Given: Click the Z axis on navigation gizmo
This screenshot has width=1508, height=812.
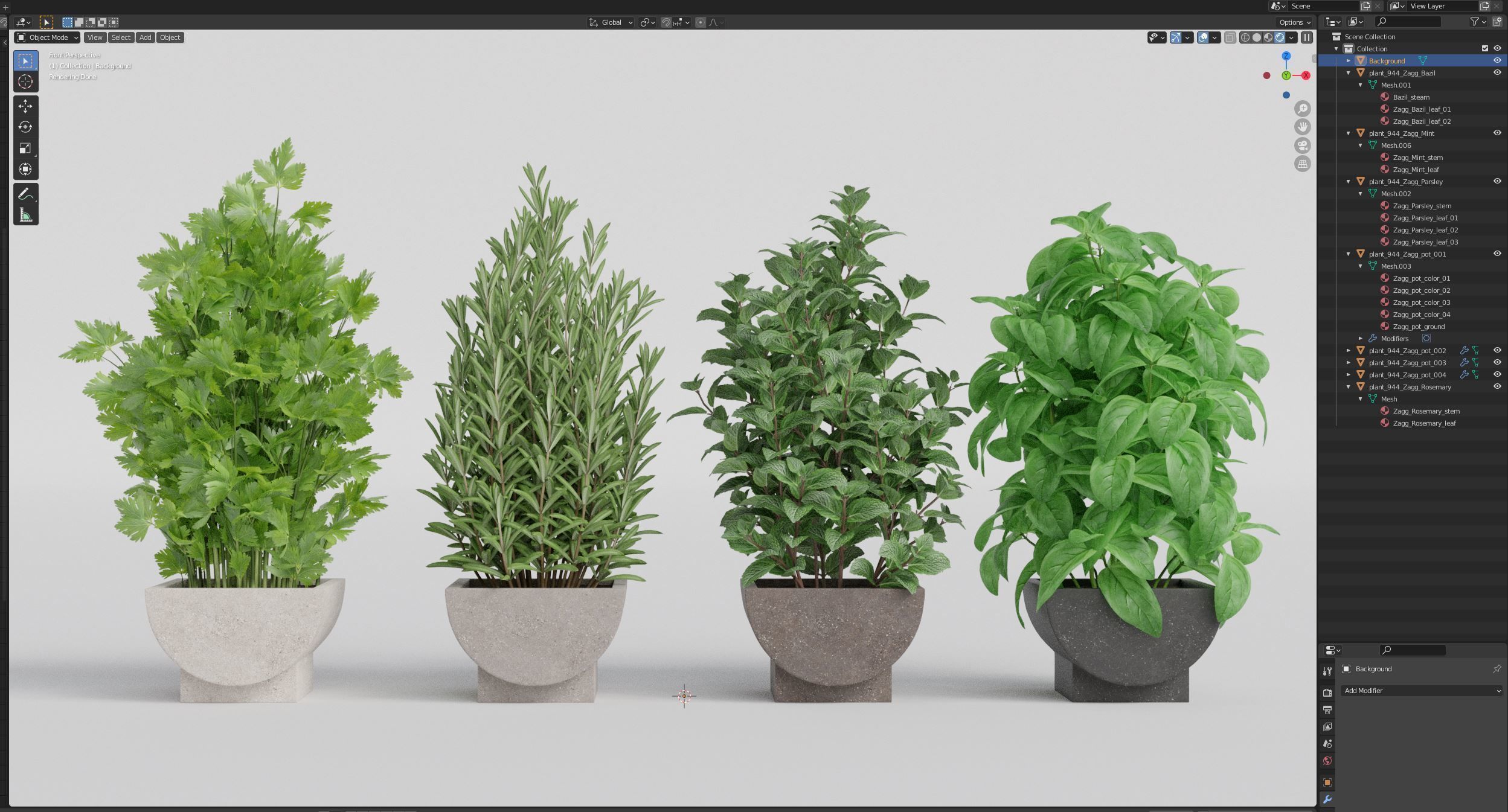Looking at the screenshot, I should 1286,56.
